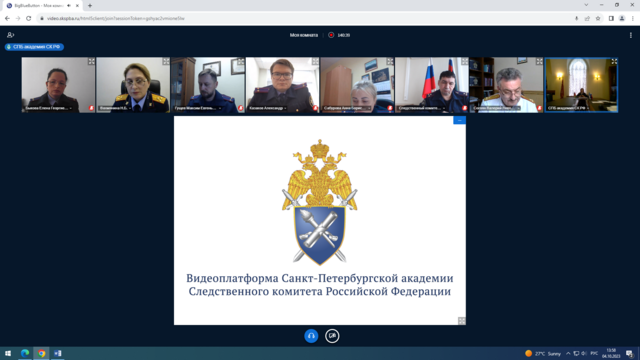Launch Microsoft Edge from taskbar
Viewport: 640px width, 360px height.
pos(25,353)
